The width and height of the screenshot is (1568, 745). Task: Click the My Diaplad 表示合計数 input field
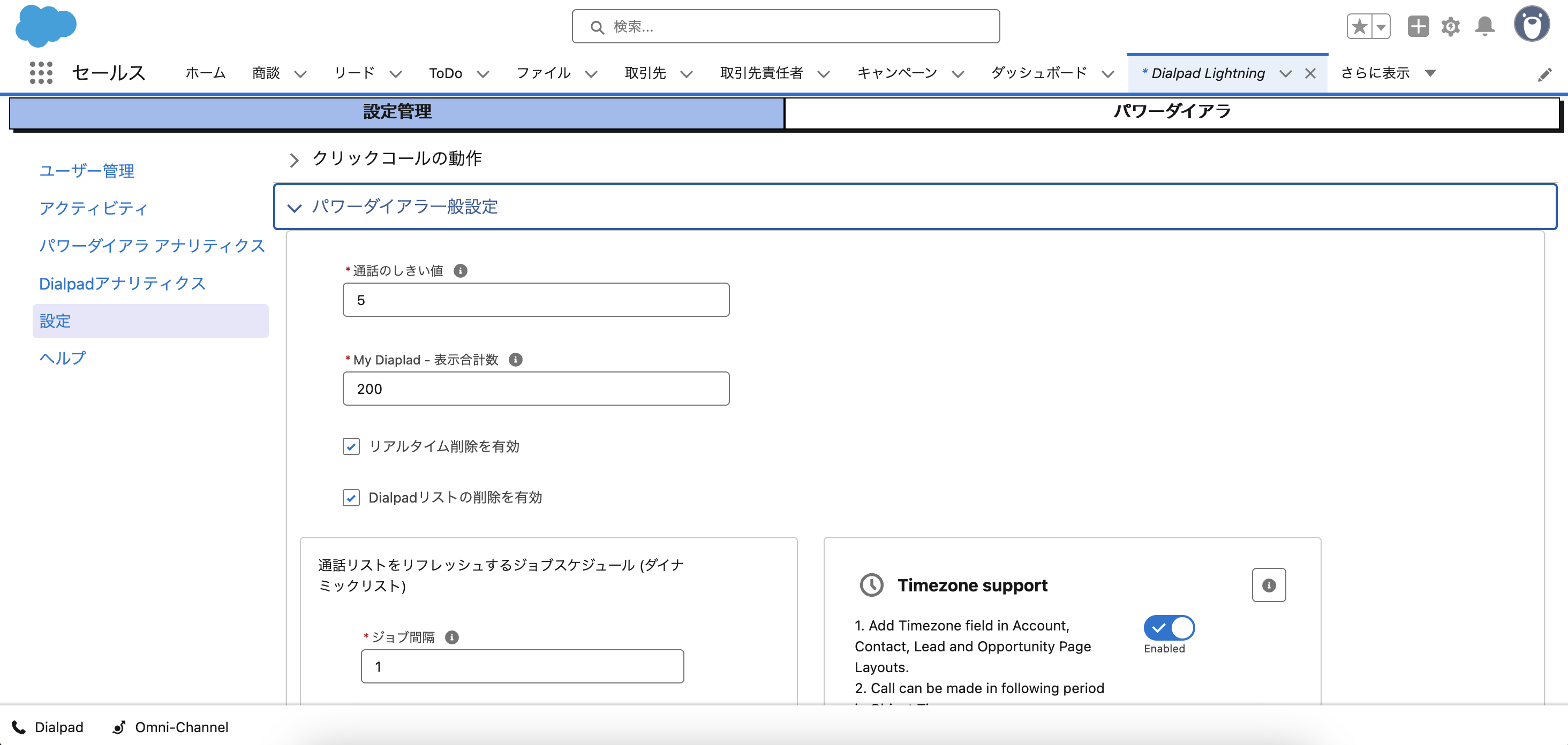536,389
